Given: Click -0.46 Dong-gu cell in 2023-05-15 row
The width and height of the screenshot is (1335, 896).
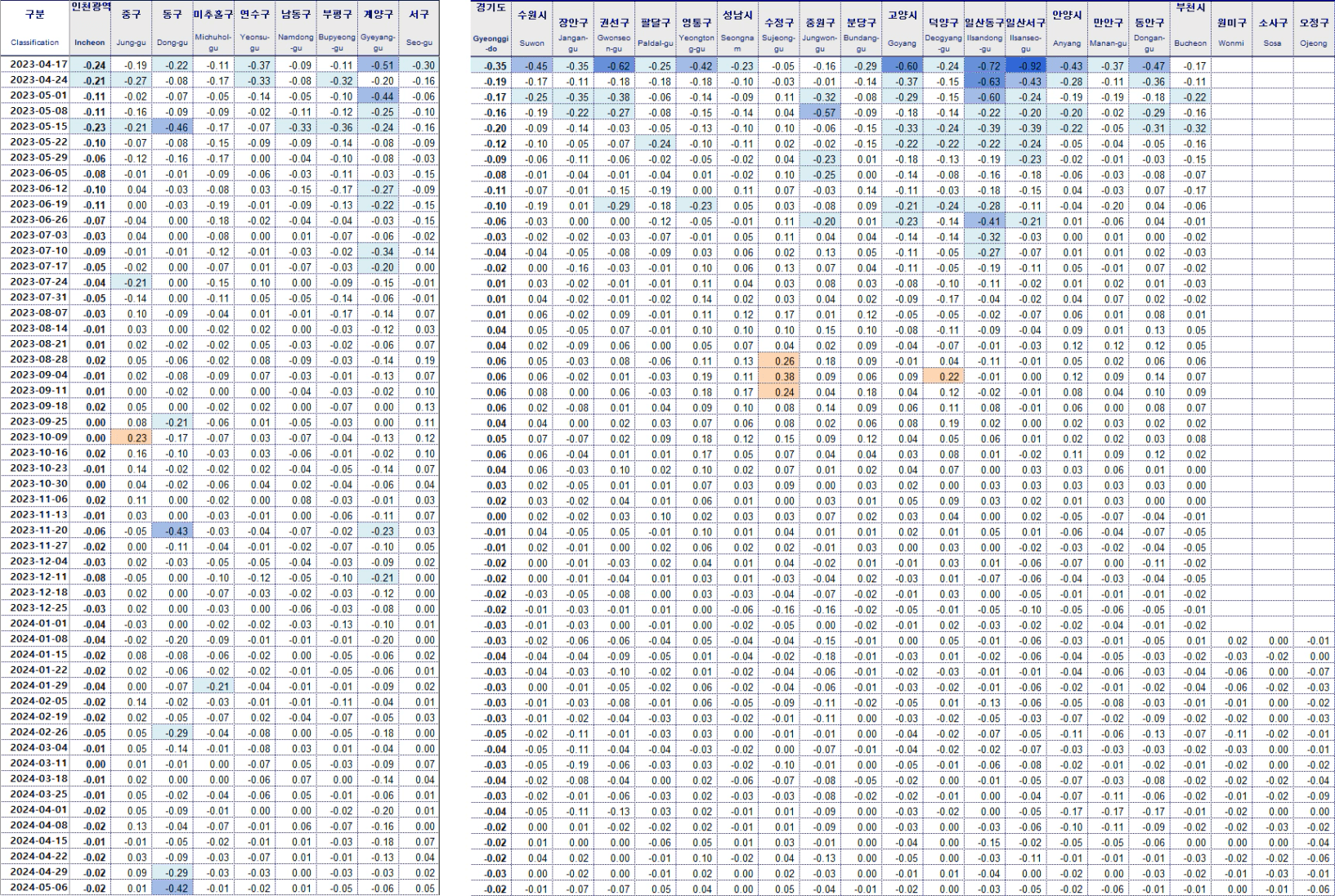Looking at the screenshot, I should [x=172, y=127].
